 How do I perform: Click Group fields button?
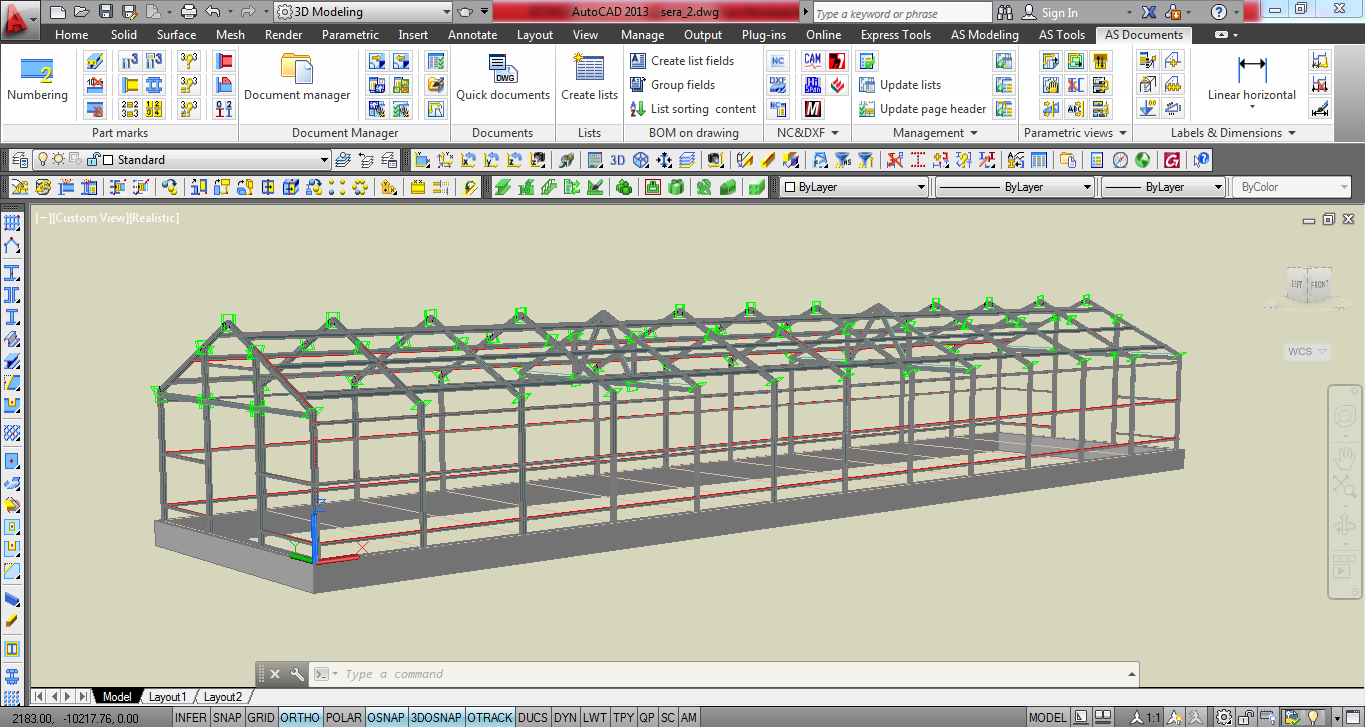[x=682, y=85]
